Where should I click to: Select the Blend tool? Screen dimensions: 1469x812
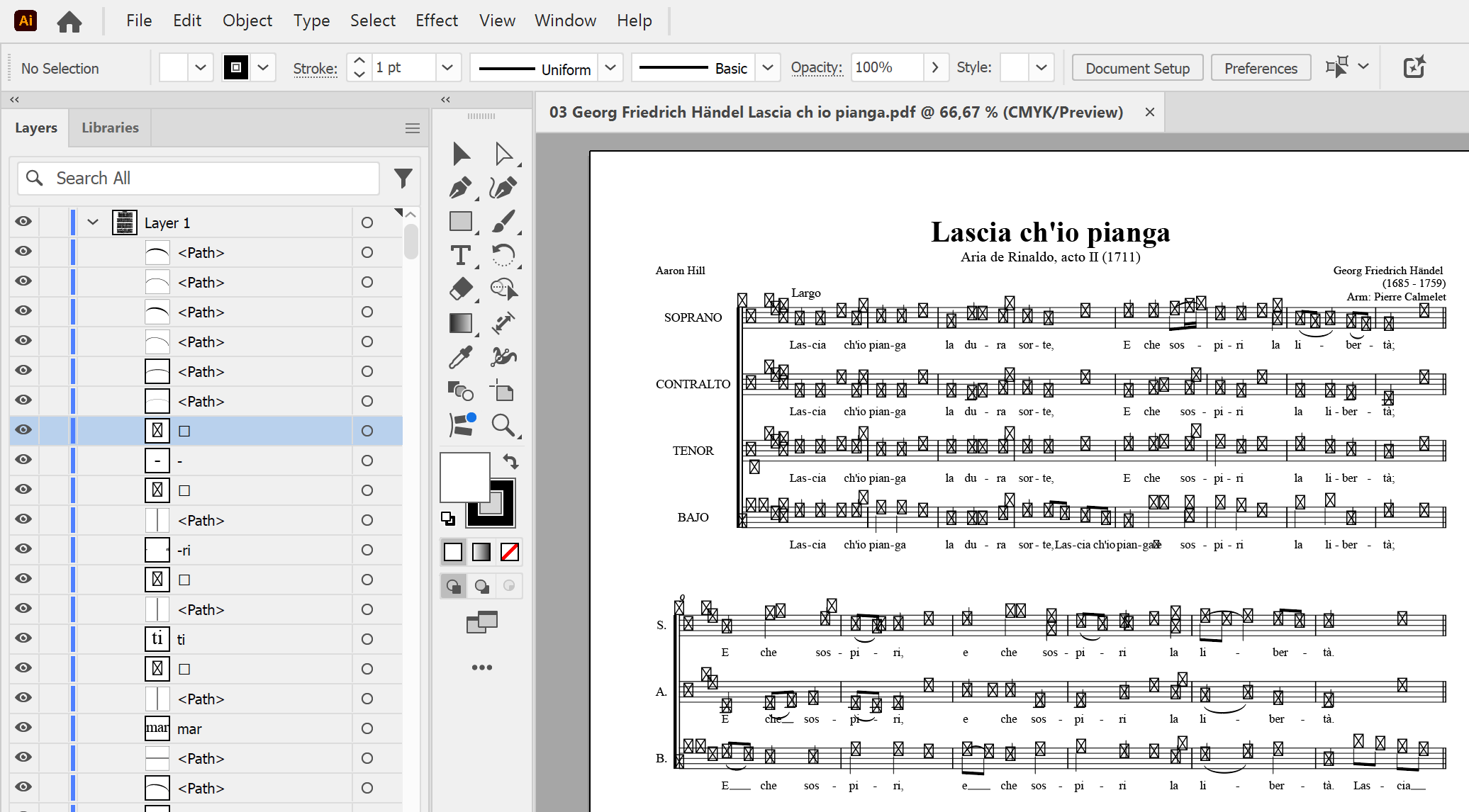click(461, 390)
